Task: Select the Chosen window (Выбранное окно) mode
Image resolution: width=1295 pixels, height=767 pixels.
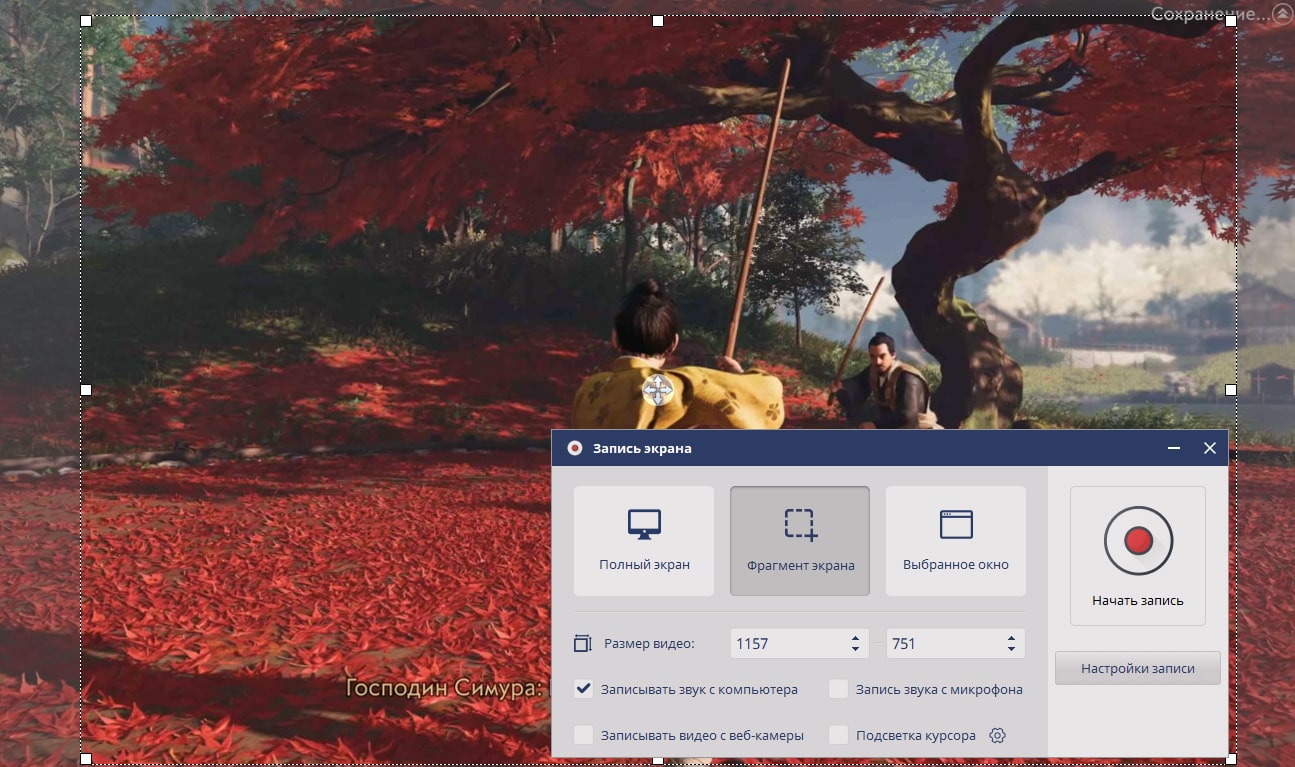Action: pyautogui.click(x=956, y=541)
